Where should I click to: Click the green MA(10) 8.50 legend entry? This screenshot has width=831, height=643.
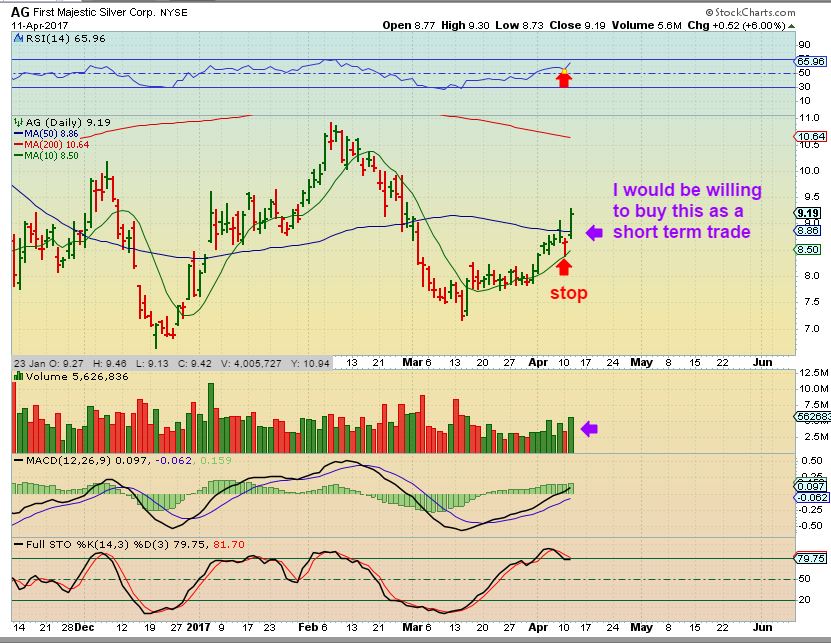pos(46,156)
